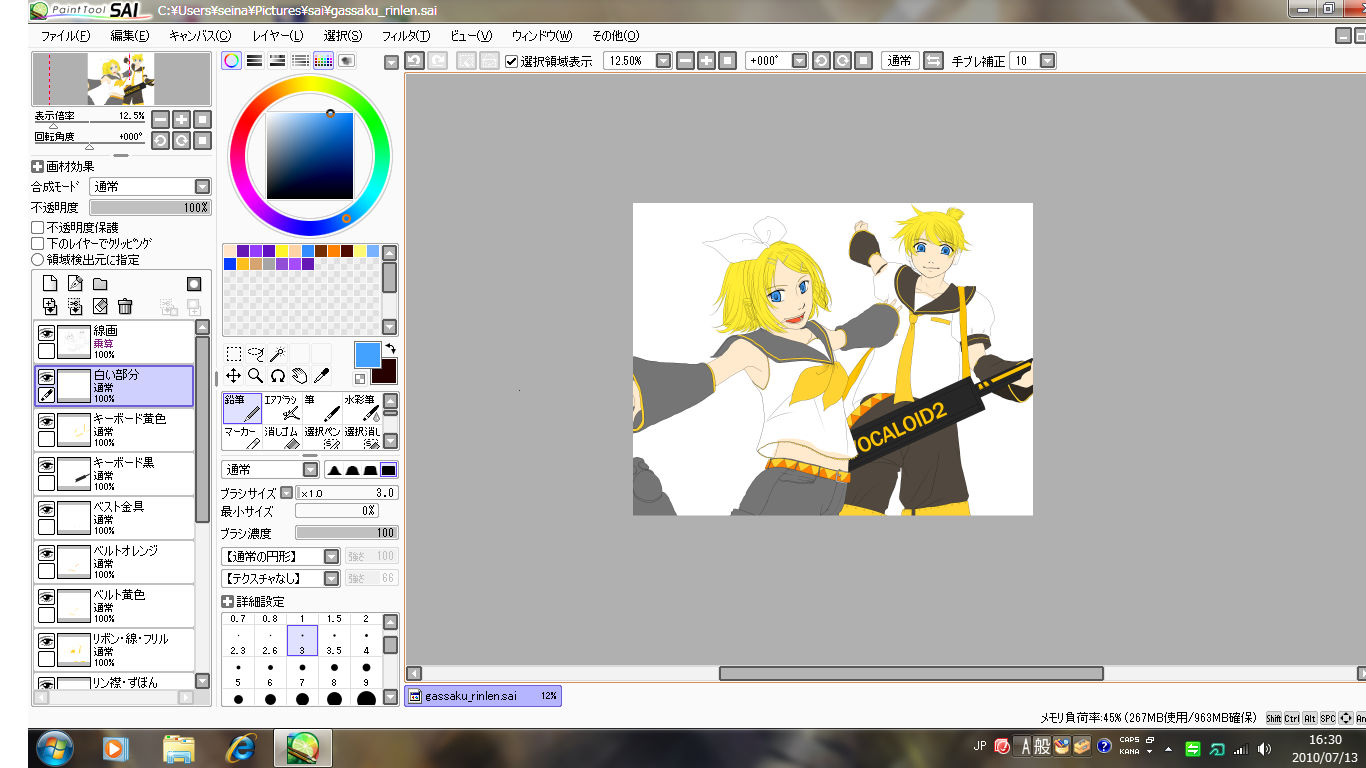Create a new linework layer

(75, 284)
